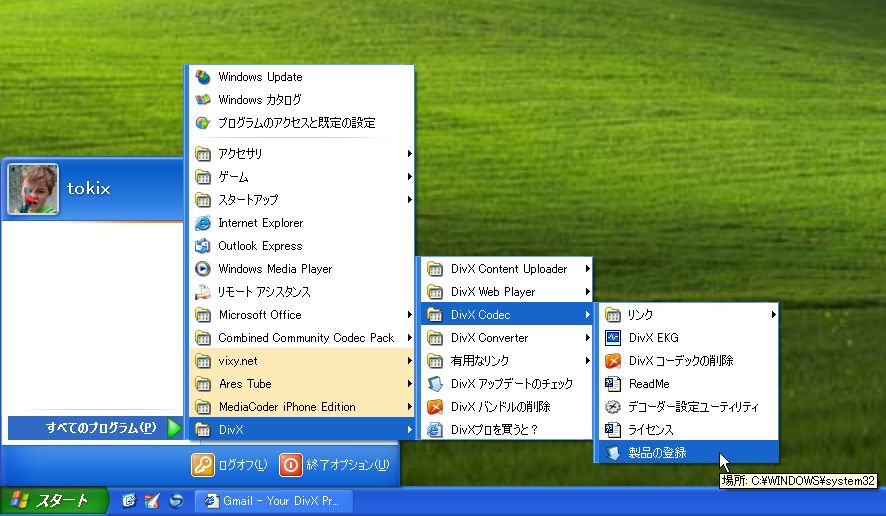Click すべてのプログラム(P) button
886x516 pixels.
tap(95, 428)
